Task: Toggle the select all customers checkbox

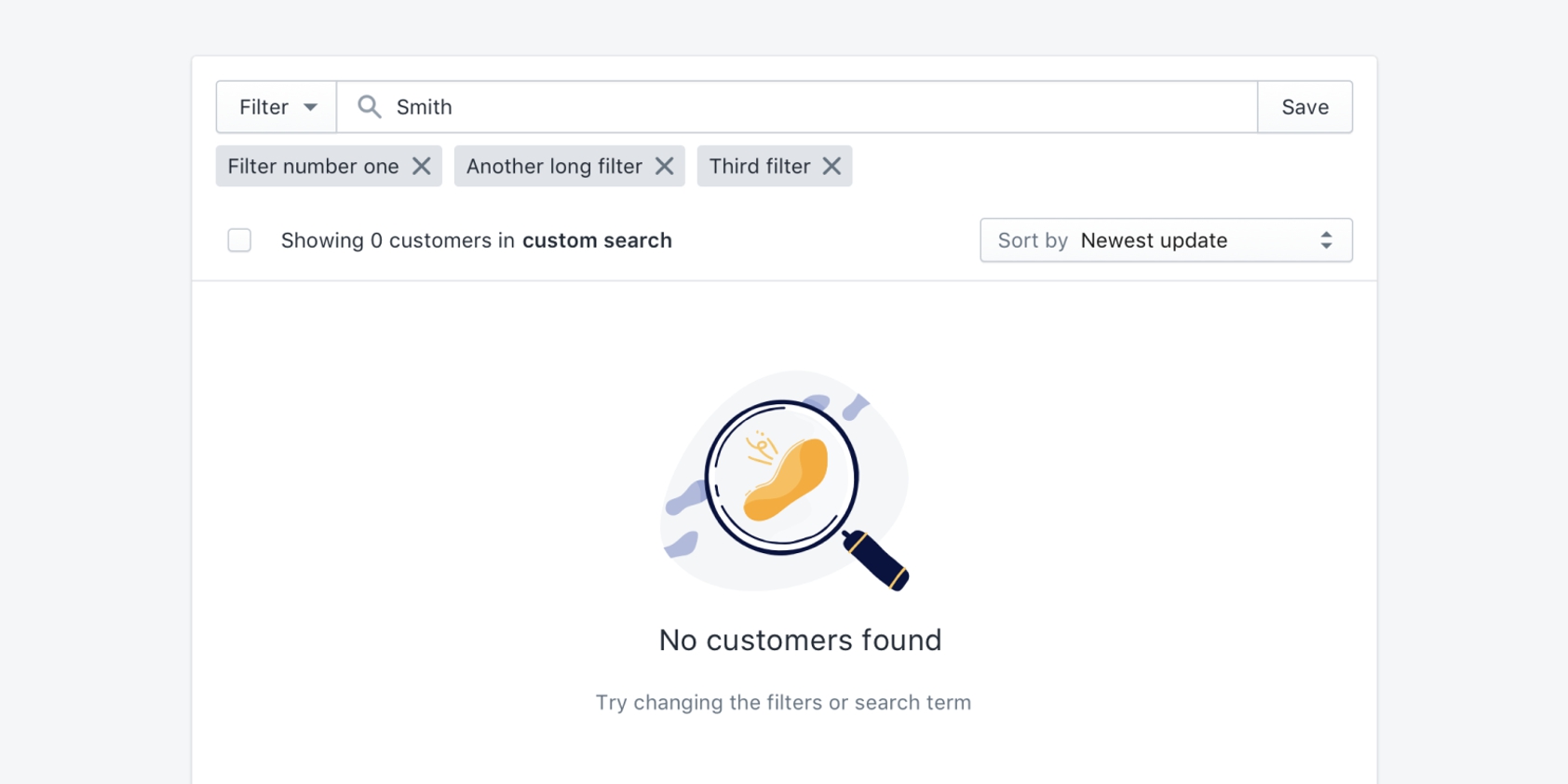Action: point(239,240)
